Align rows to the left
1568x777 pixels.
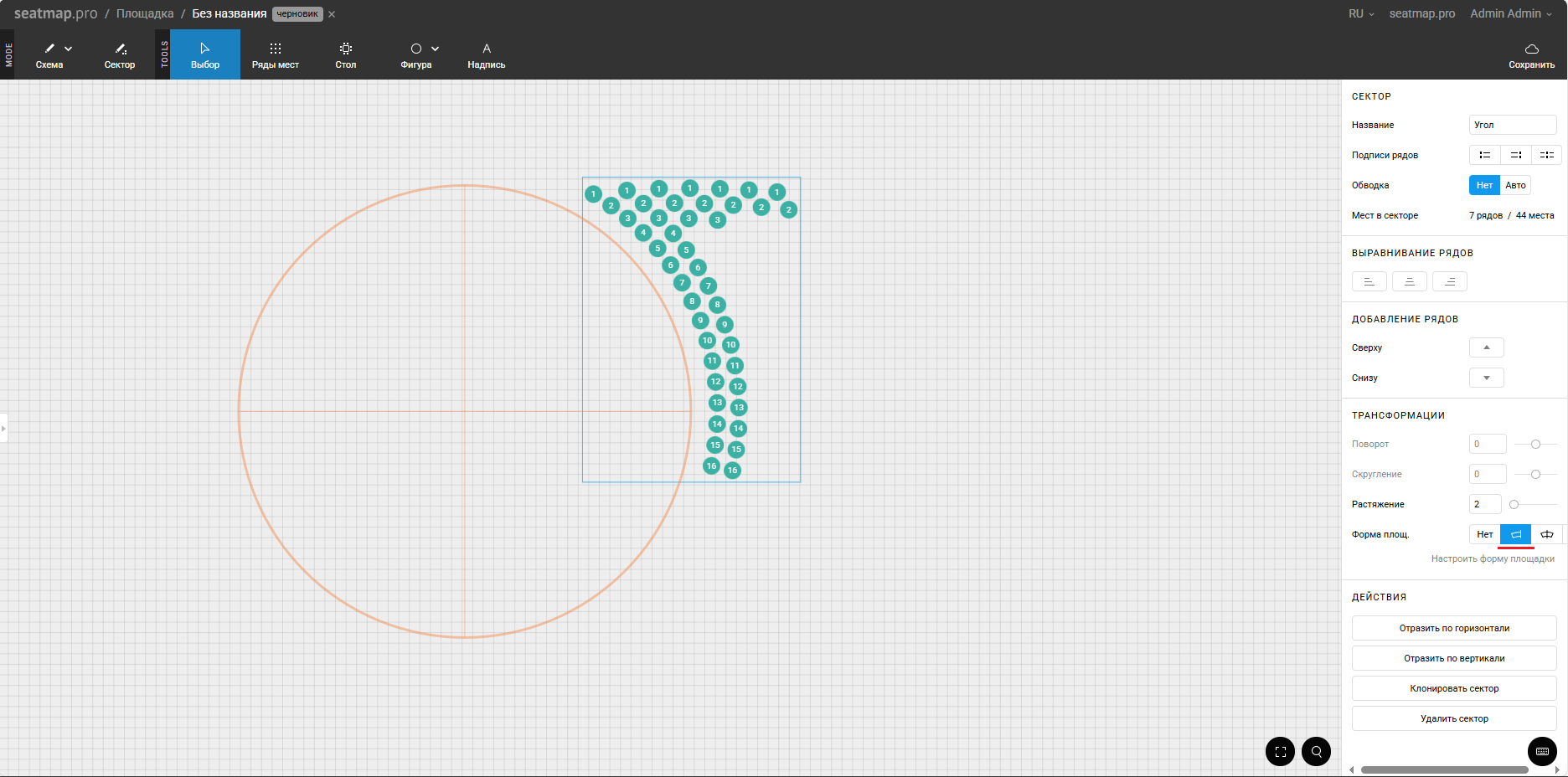tap(1369, 281)
